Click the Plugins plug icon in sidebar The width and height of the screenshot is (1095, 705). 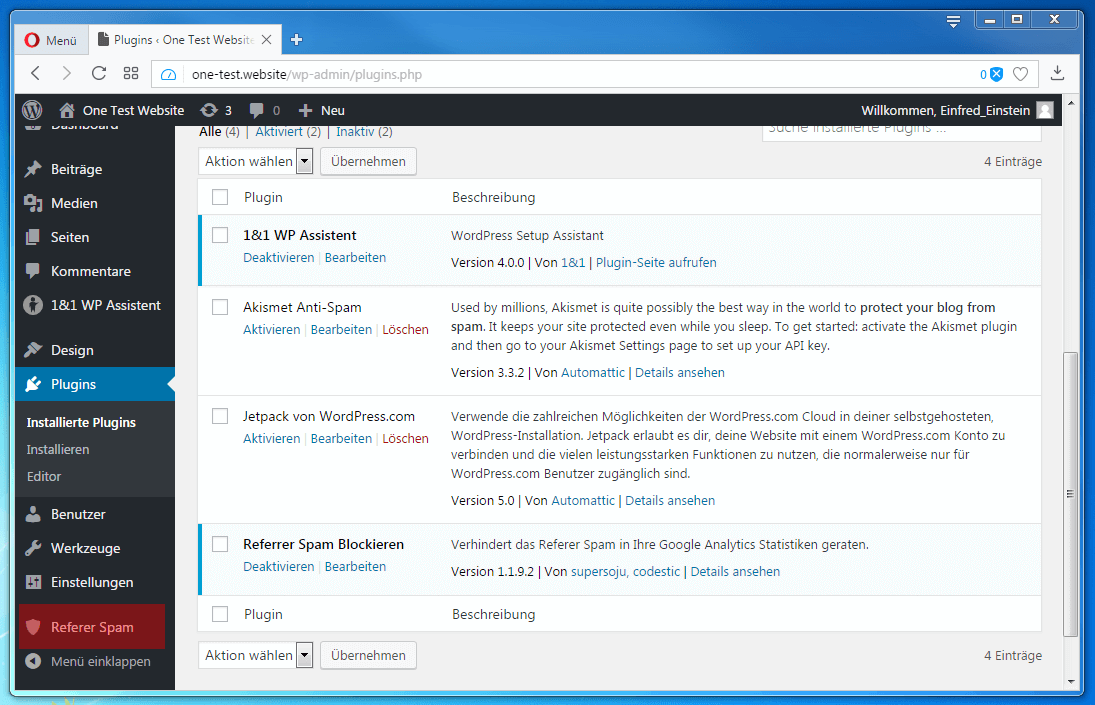[33, 384]
